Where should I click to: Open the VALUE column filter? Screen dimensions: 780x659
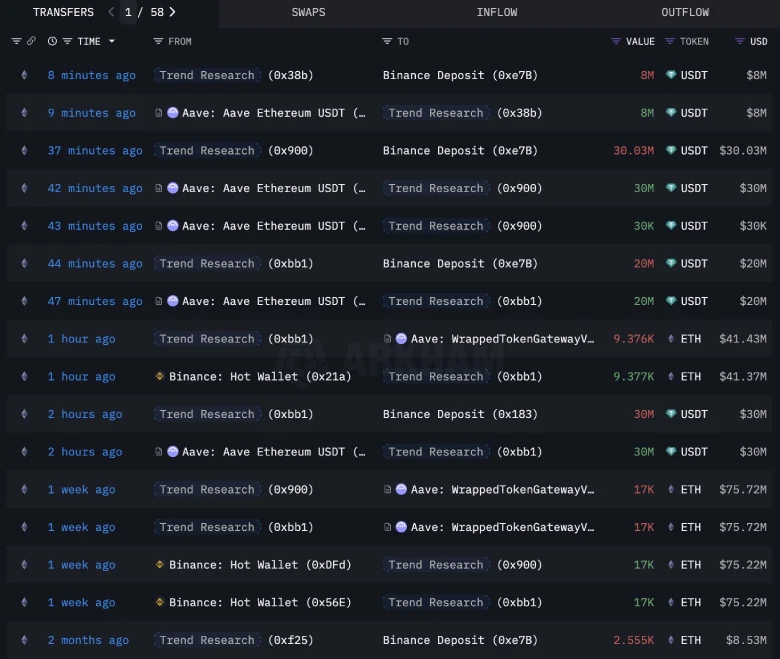click(616, 41)
